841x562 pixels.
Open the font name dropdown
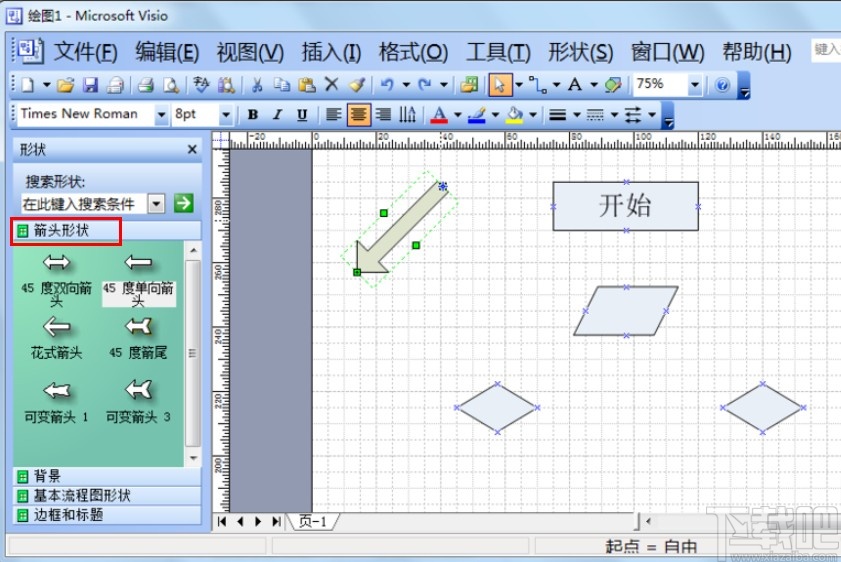[161, 115]
